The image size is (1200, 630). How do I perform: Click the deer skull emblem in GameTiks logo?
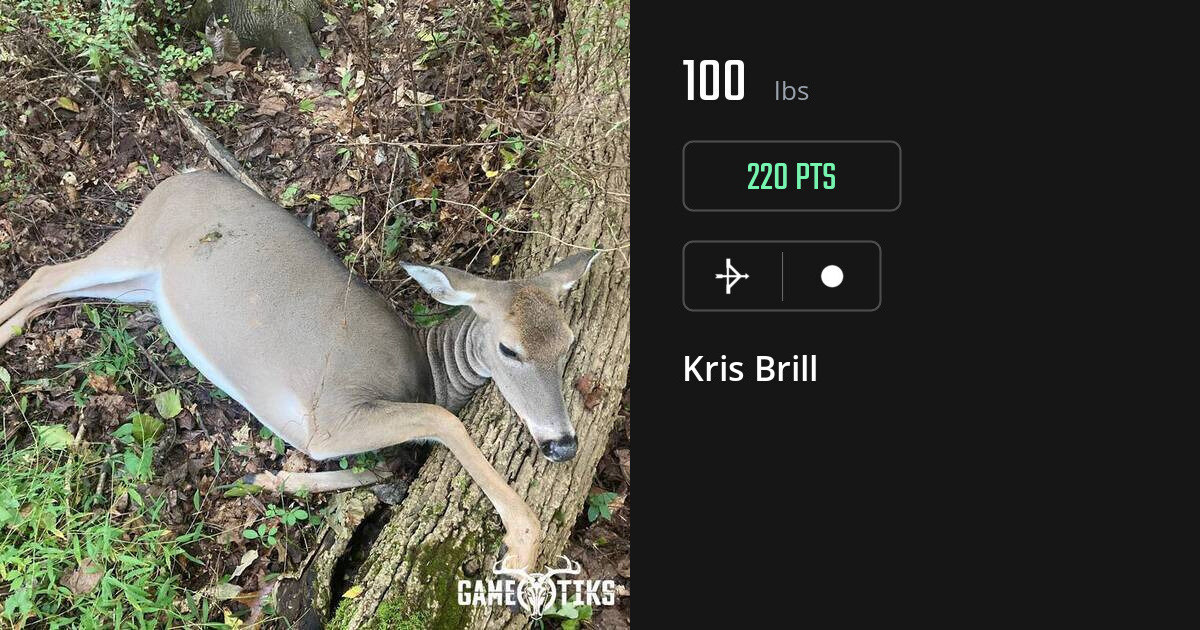pos(537,585)
